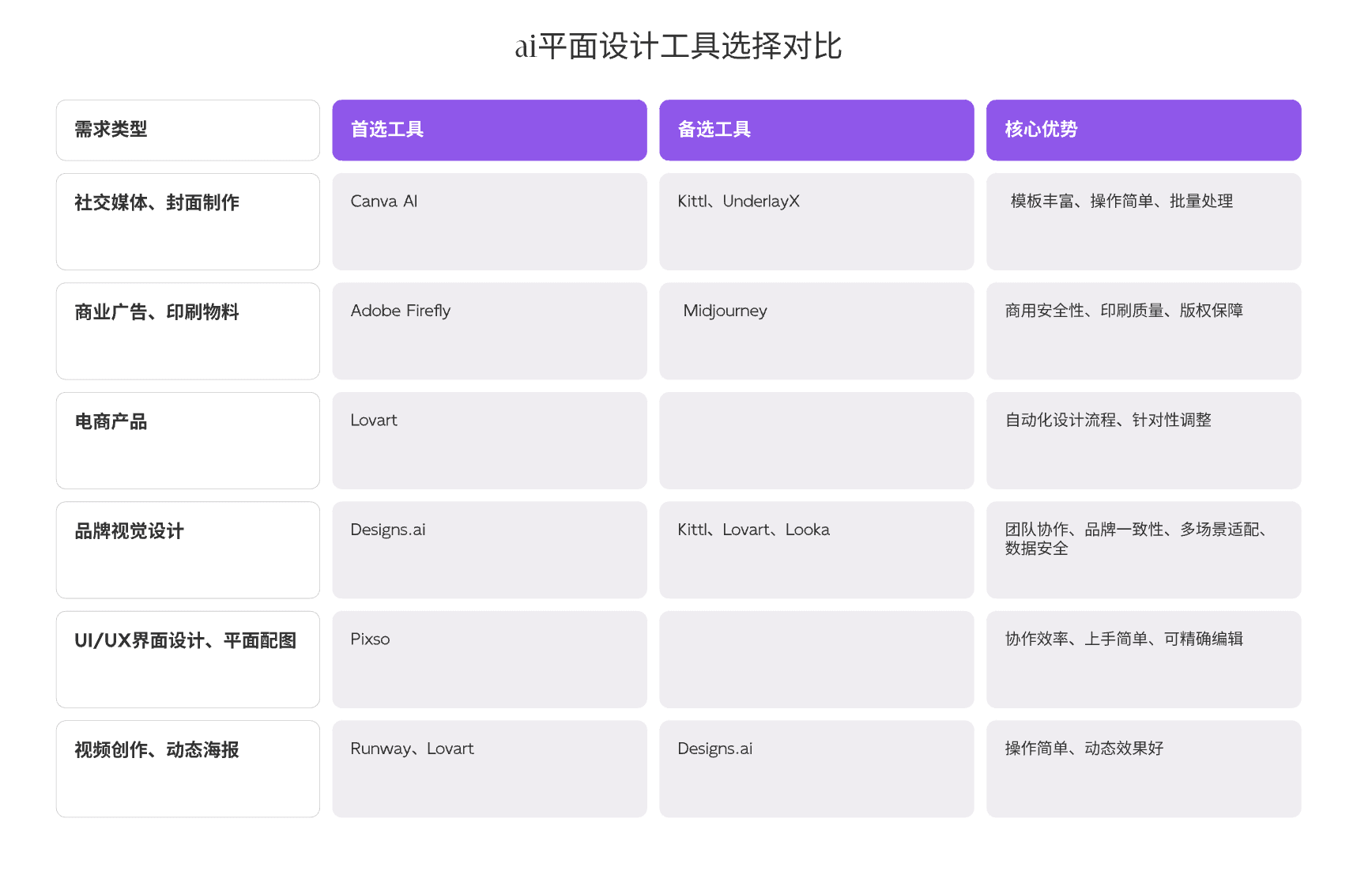Screen dimensions: 1372x879
Task: Click 'Runway、Lovart' in the video creation row
Action: (x=490, y=768)
